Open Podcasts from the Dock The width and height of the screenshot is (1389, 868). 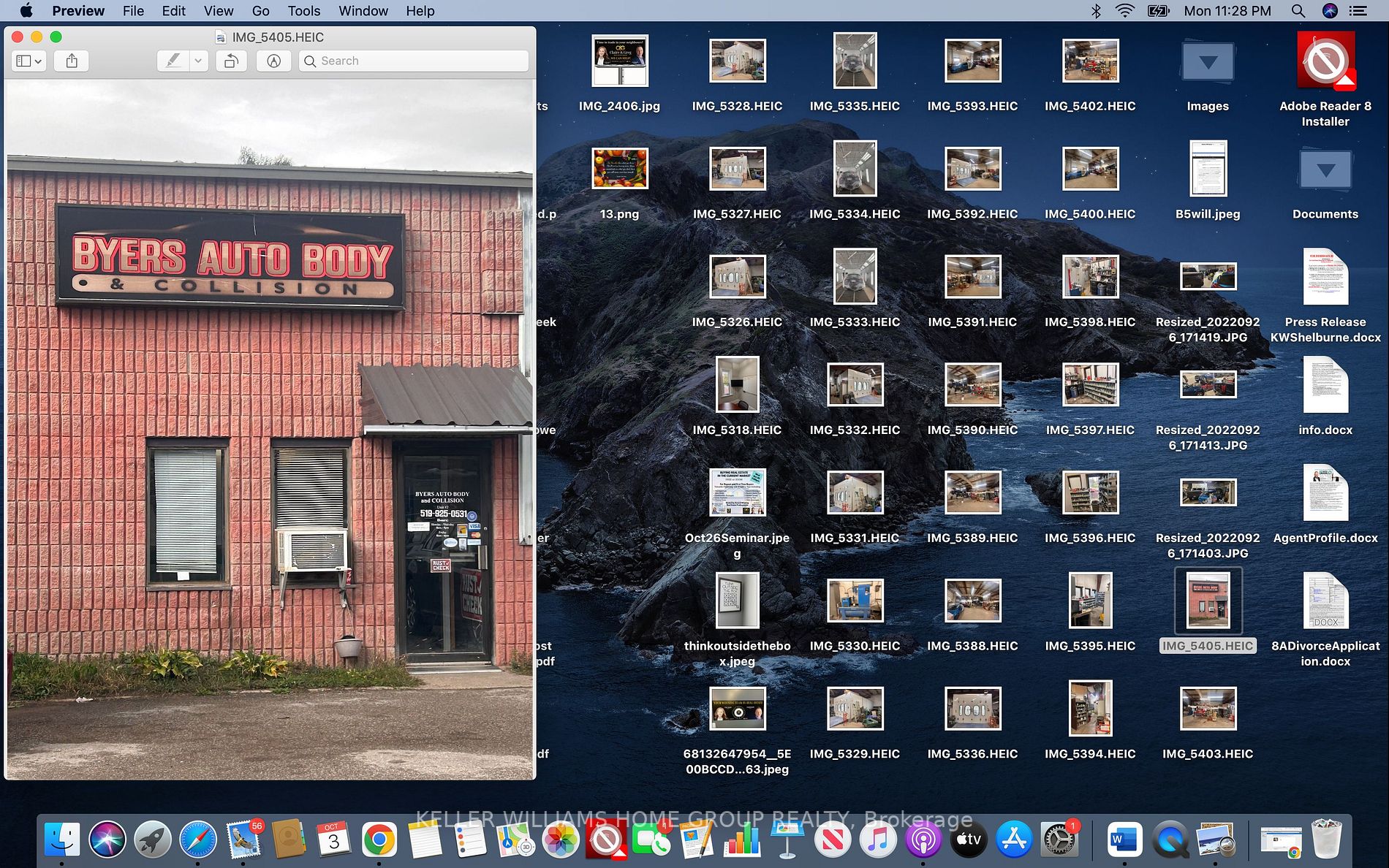[x=923, y=840]
